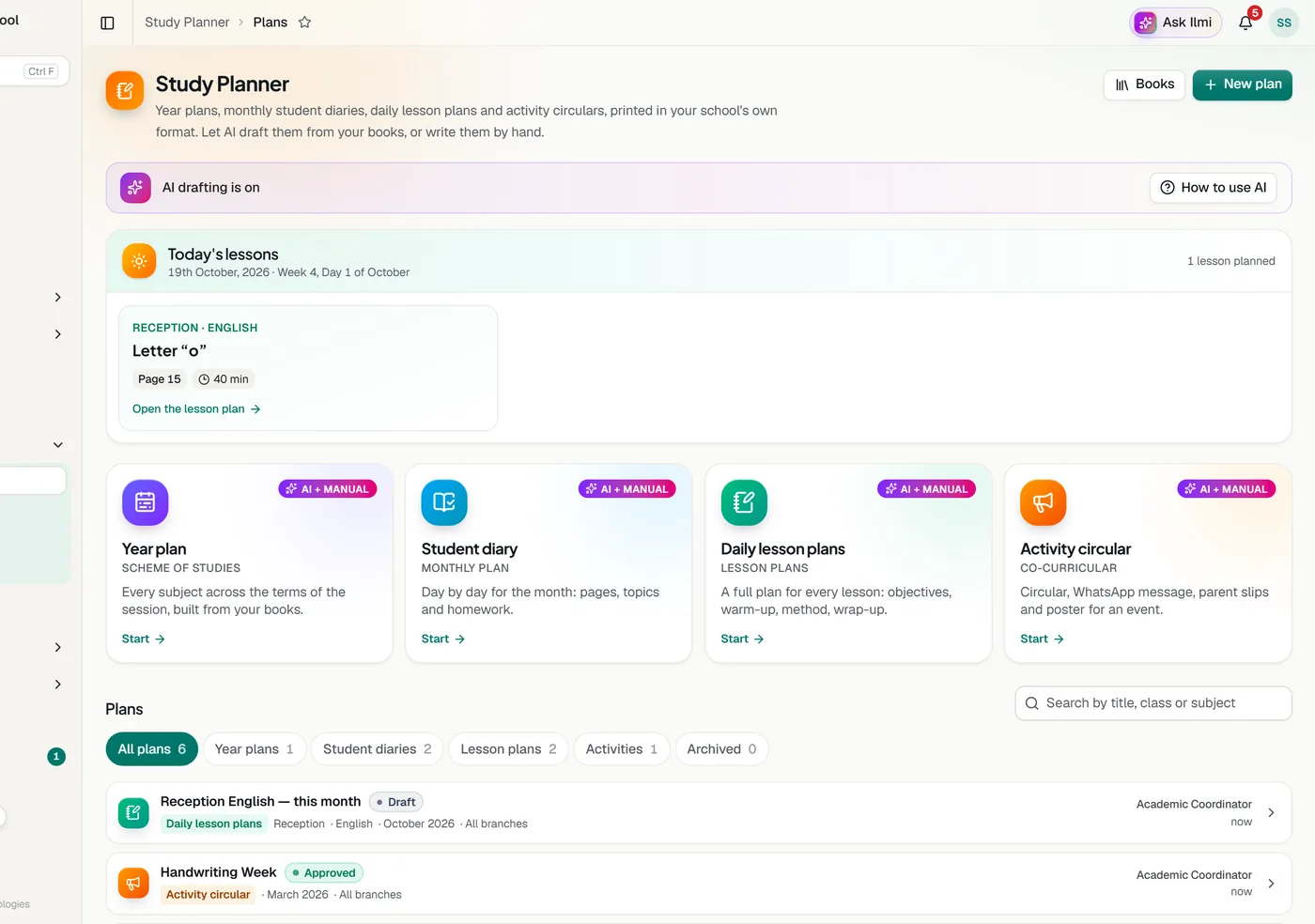Click the Student diary book icon
The height and width of the screenshot is (924, 1315).
coord(444,502)
